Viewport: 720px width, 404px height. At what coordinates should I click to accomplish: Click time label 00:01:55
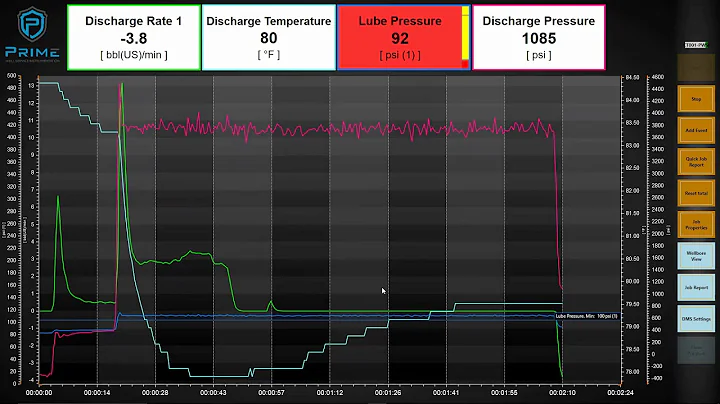tap(504, 393)
